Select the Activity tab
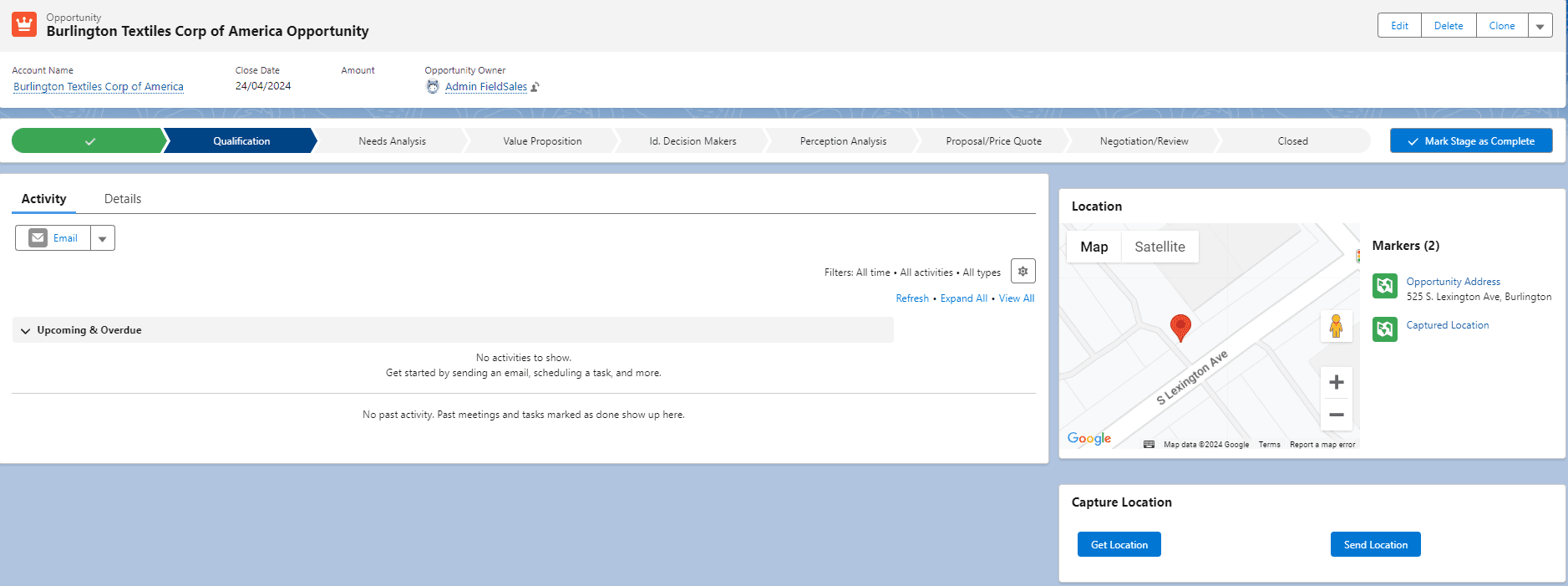Viewport: 1568px width, 586px height. click(43, 199)
